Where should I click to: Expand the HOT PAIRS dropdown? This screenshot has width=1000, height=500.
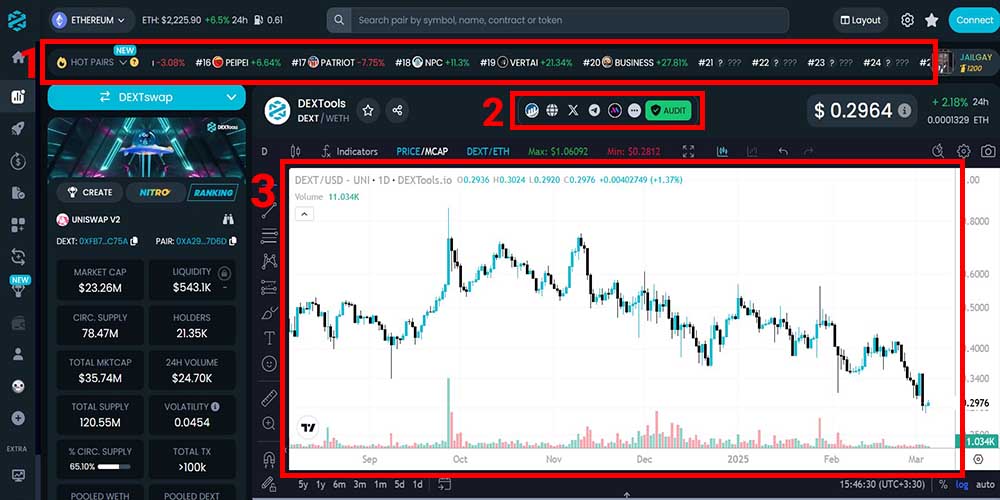[124, 62]
